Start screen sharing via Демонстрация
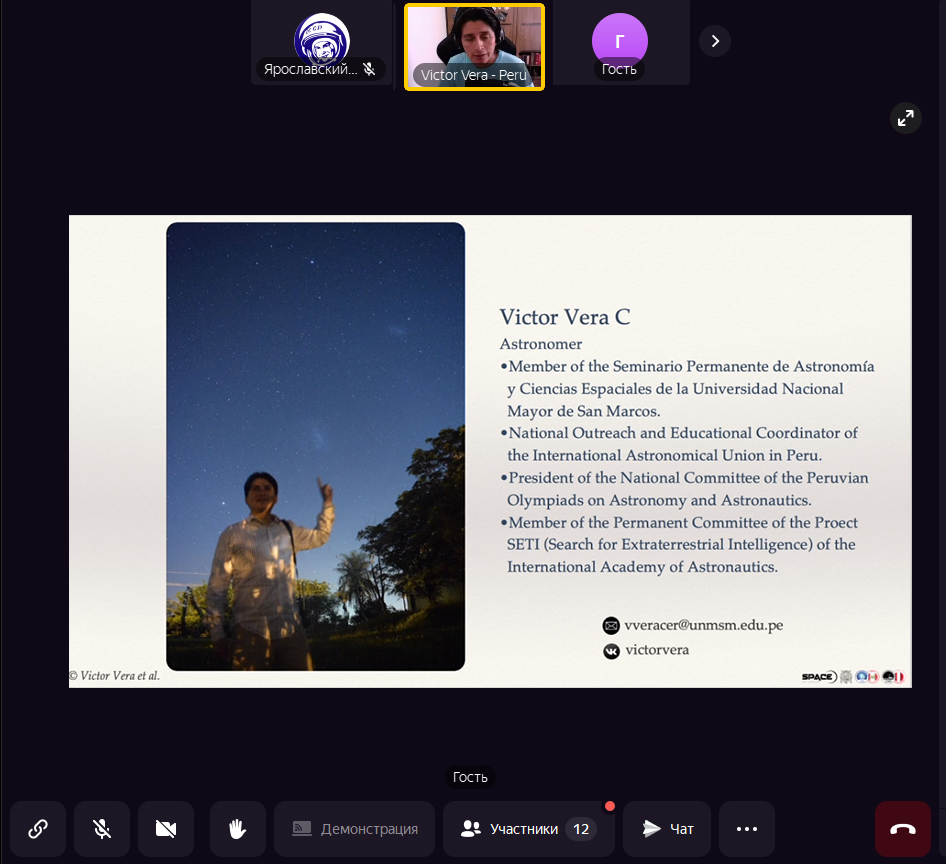946x864 pixels. (355, 829)
